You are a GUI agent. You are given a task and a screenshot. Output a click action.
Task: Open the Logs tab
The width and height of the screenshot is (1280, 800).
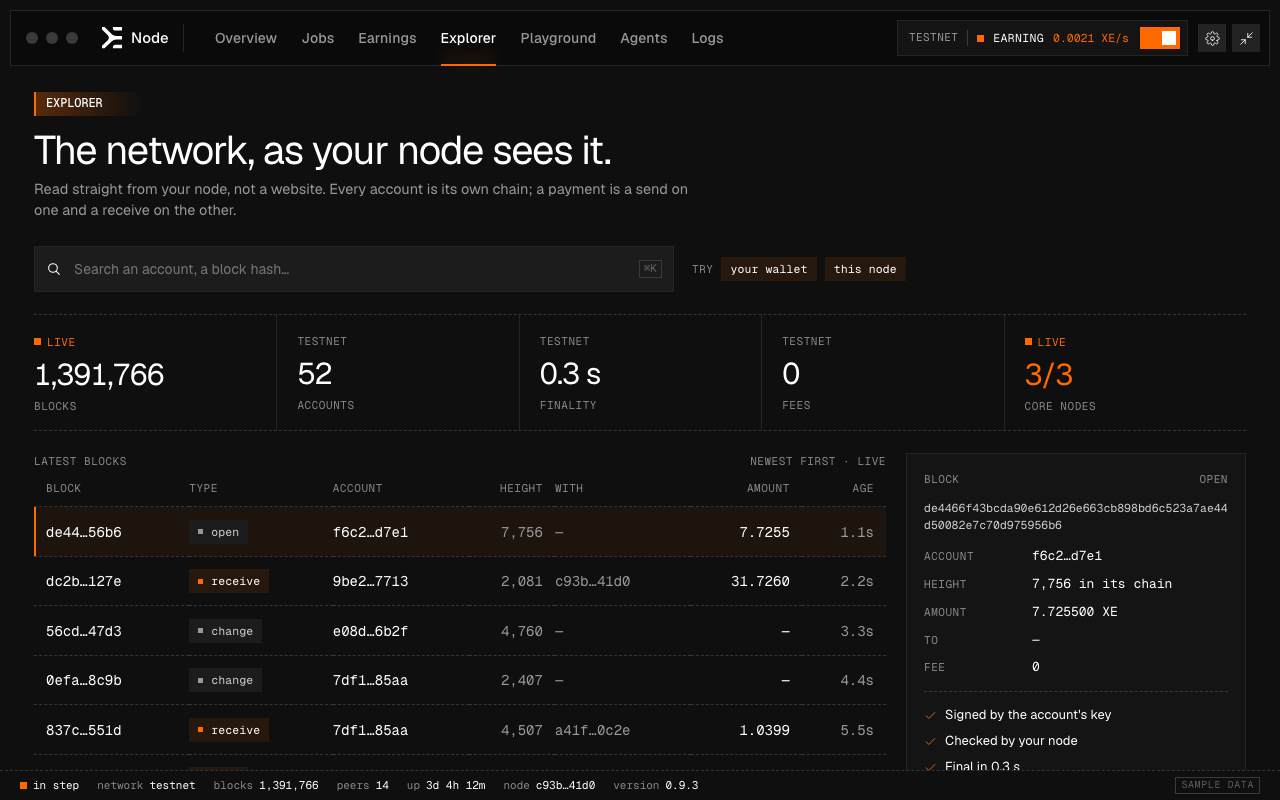click(x=707, y=38)
